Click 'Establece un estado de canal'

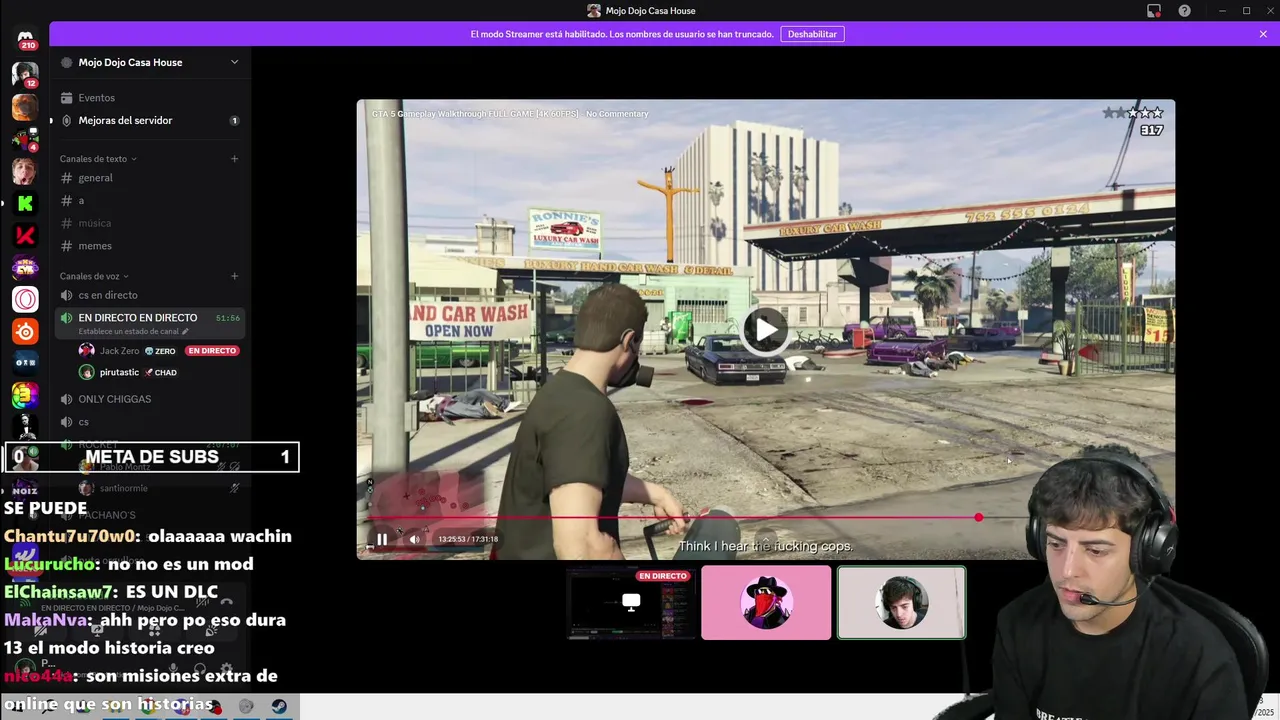click(x=134, y=331)
